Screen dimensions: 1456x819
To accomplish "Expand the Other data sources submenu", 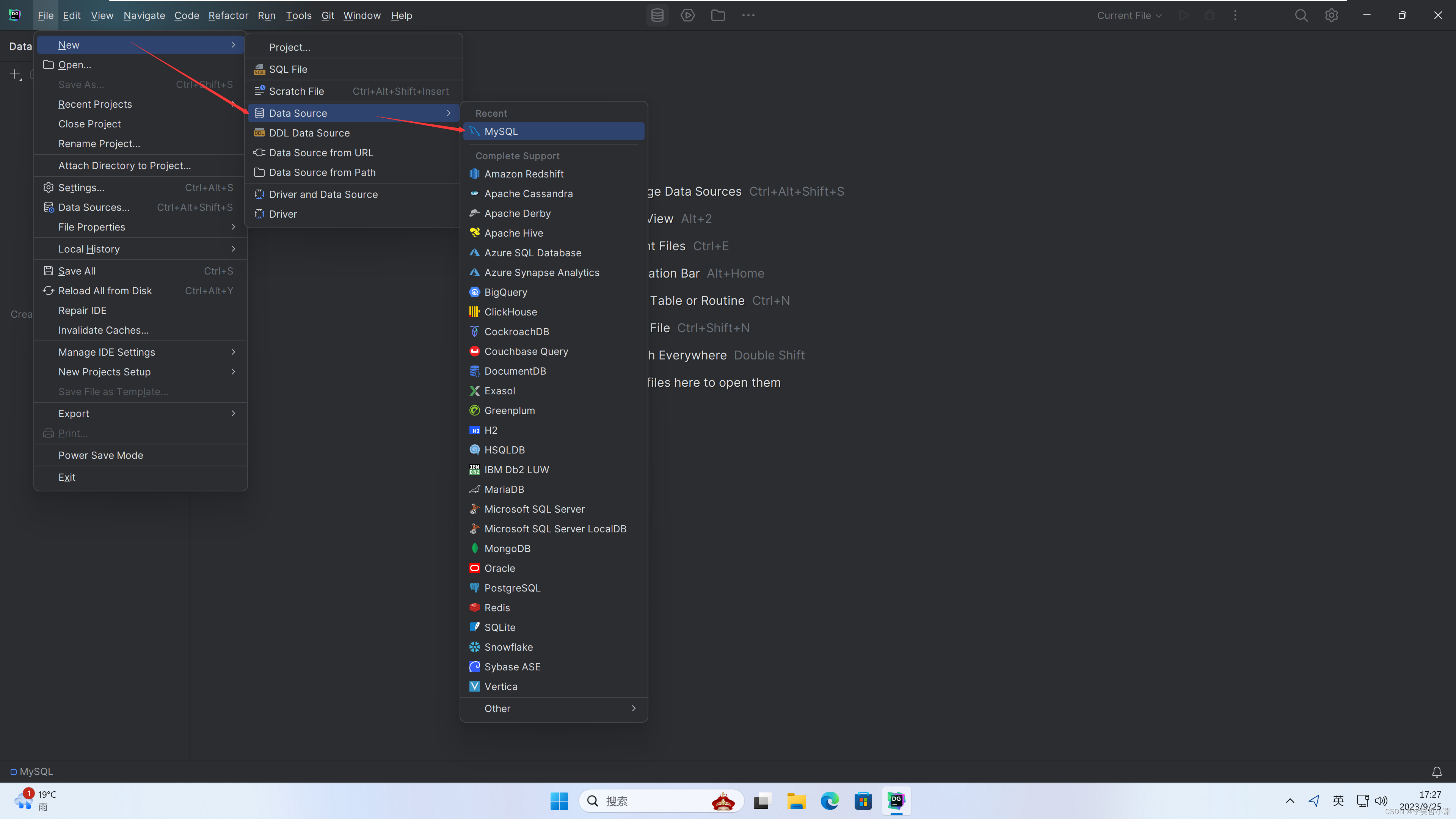I will coord(553,708).
